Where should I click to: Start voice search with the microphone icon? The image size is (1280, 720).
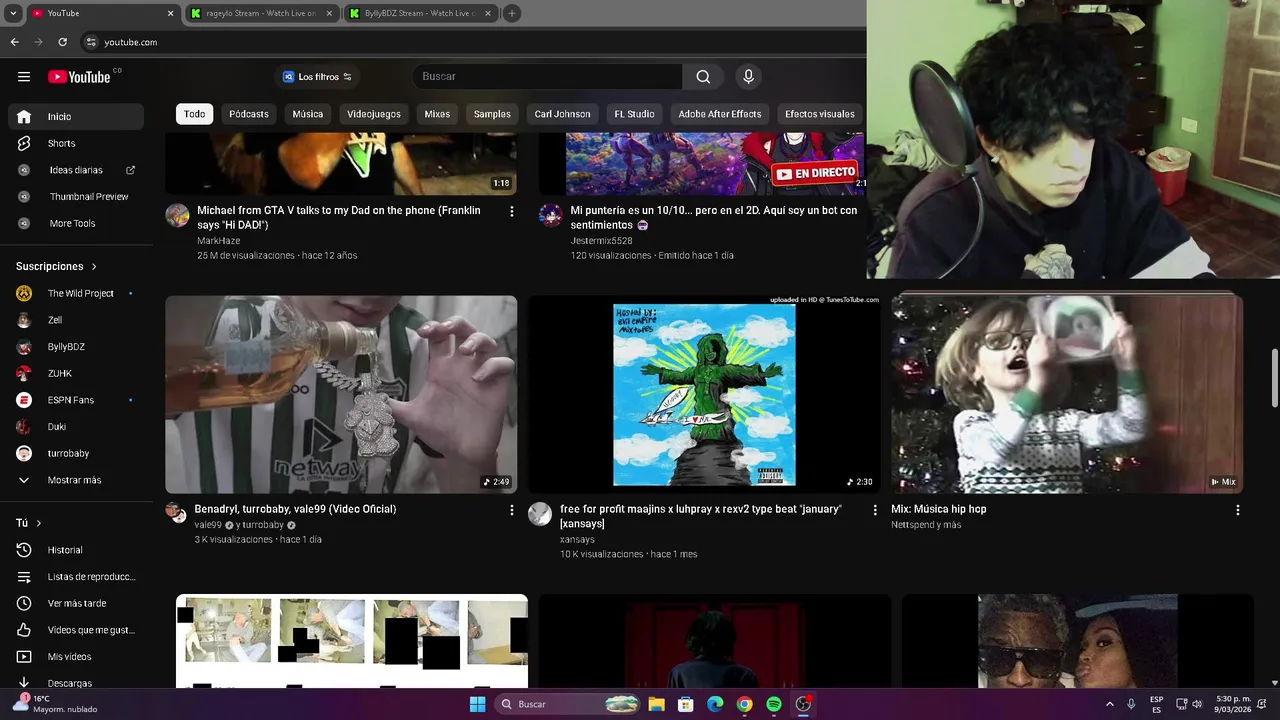click(748, 77)
